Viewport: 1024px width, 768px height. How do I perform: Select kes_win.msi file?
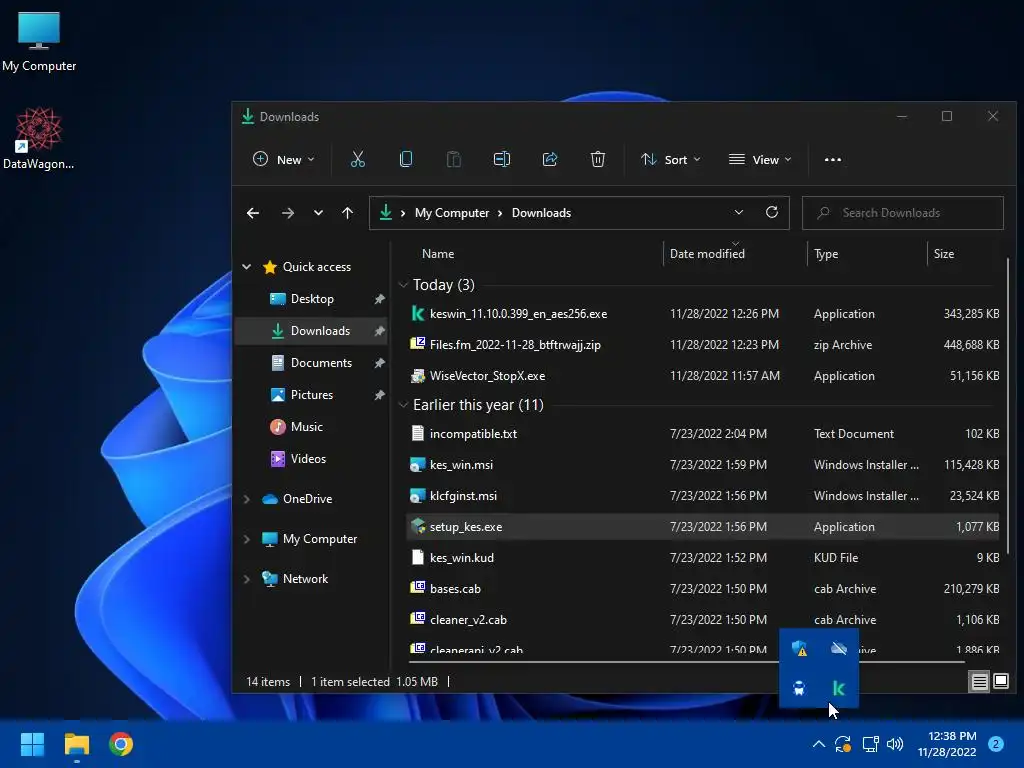click(703, 465)
